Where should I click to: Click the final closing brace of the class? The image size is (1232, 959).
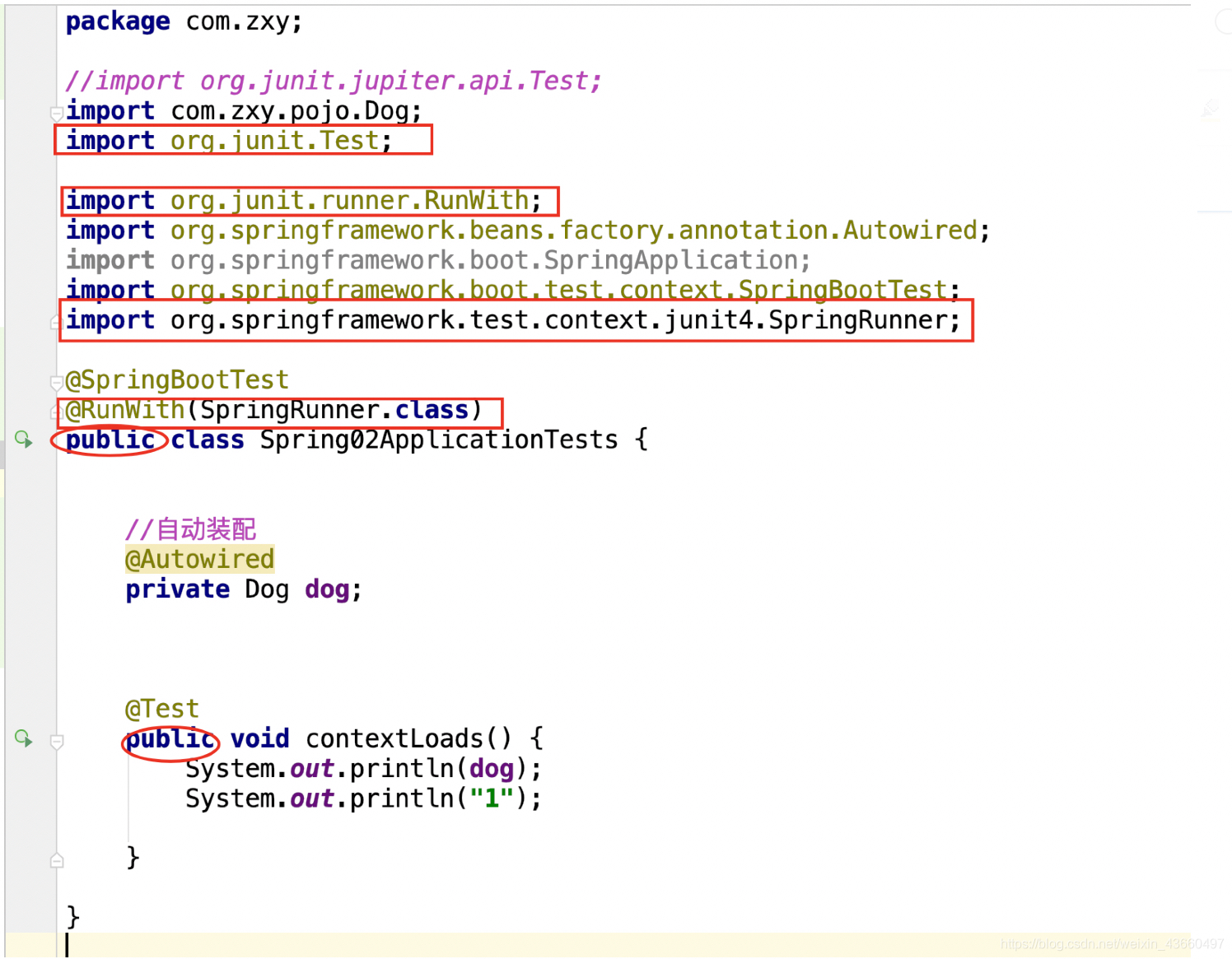click(73, 917)
